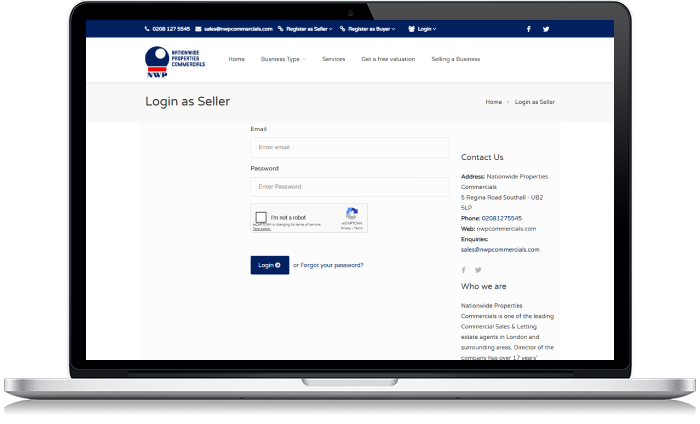
Task: Expand the Register as Buyer dropdown
Action: [x=370, y=29]
